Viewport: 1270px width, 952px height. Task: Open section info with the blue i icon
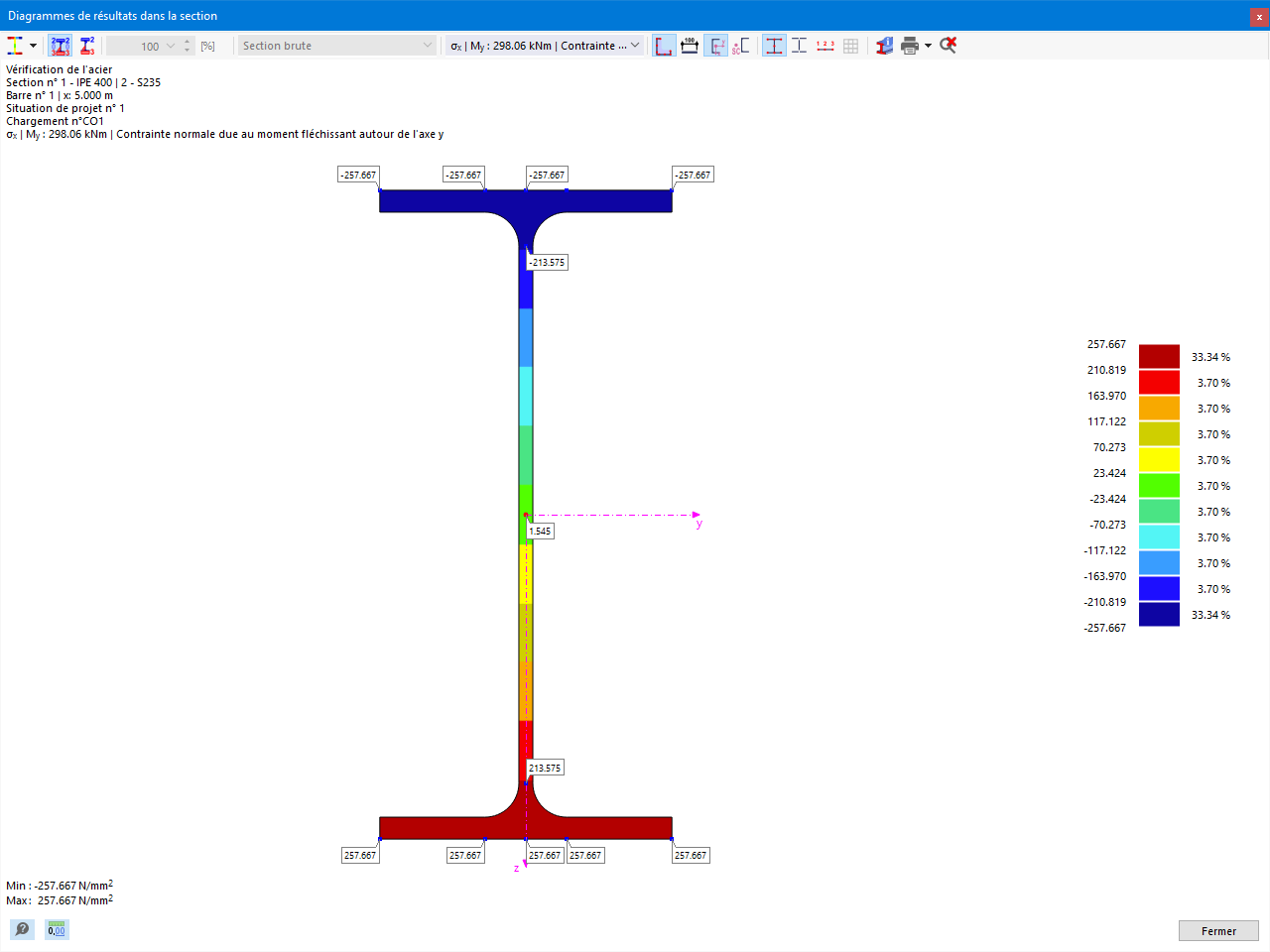884,46
